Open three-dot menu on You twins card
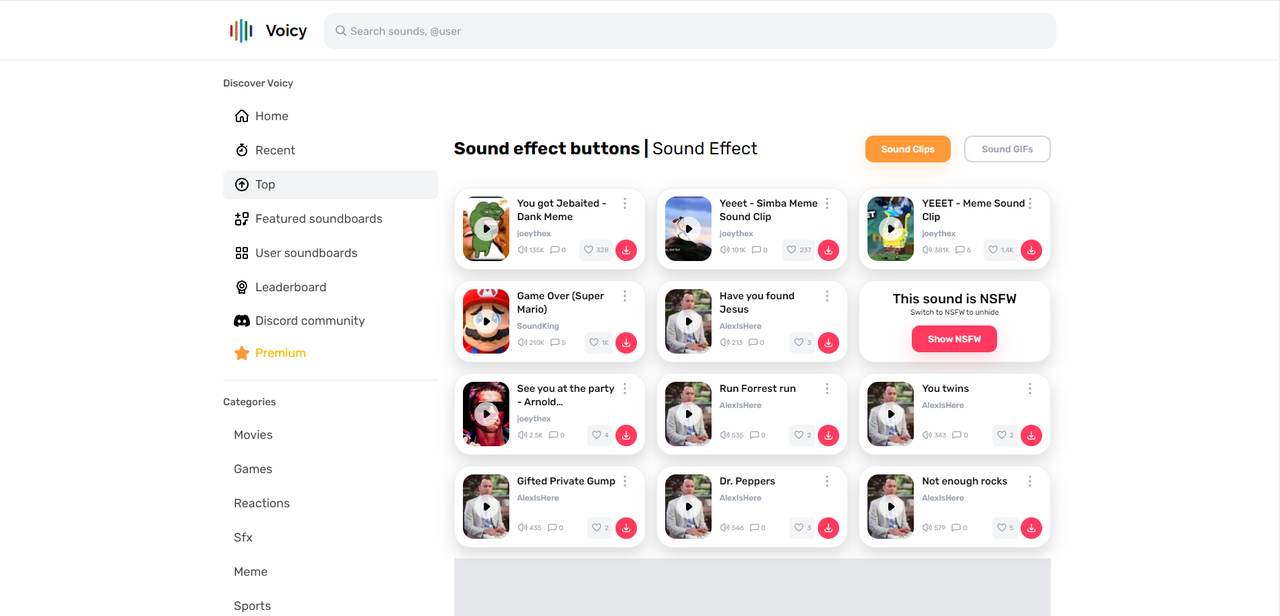Viewport: 1280px width, 616px height. coord(1030,389)
